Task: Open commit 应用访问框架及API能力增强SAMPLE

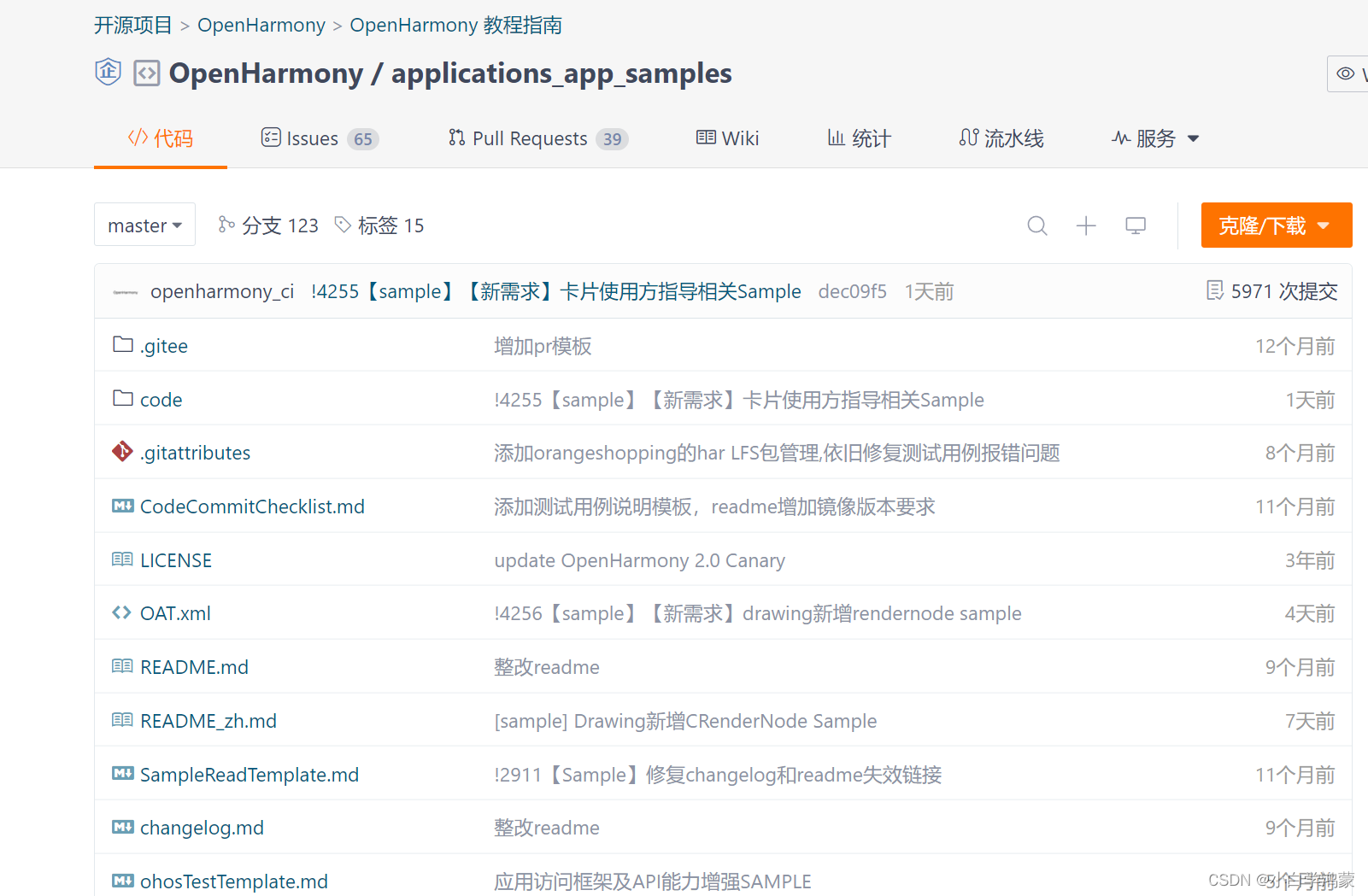Action: pos(653,881)
